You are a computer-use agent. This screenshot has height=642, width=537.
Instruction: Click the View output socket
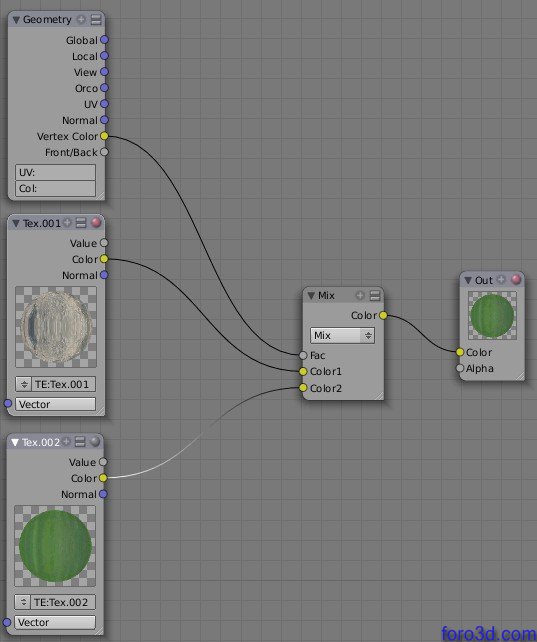point(104,72)
